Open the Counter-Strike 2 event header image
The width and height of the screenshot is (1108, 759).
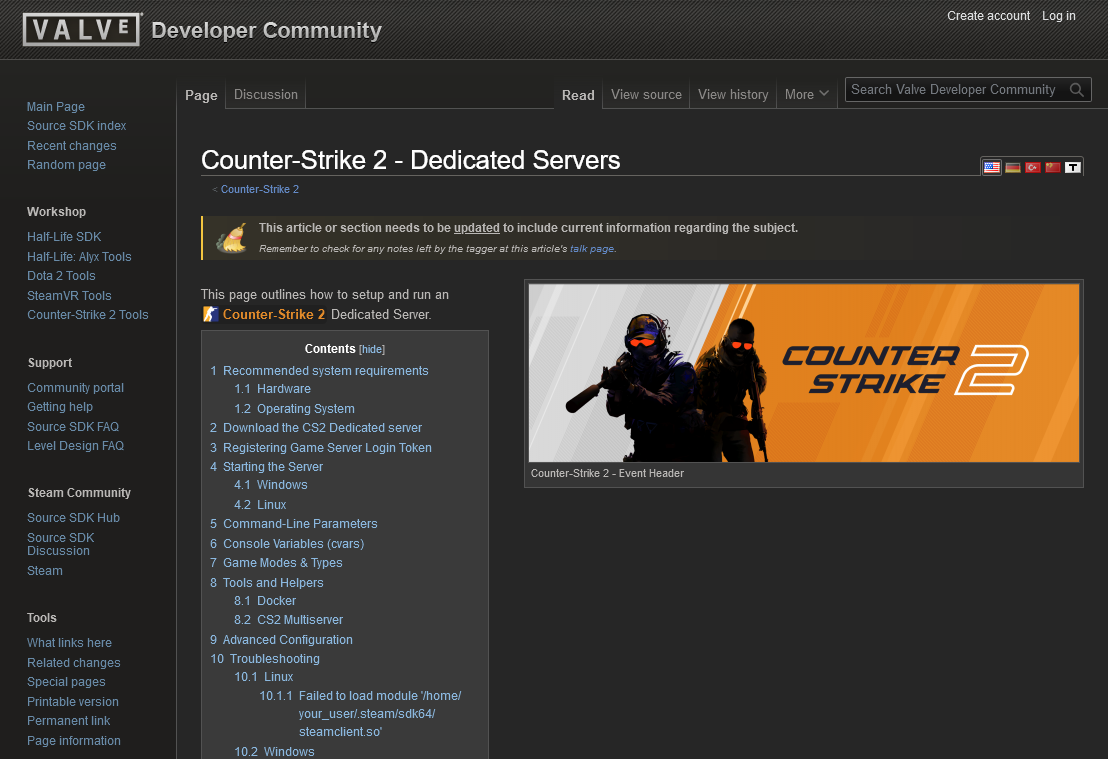point(804,373)
